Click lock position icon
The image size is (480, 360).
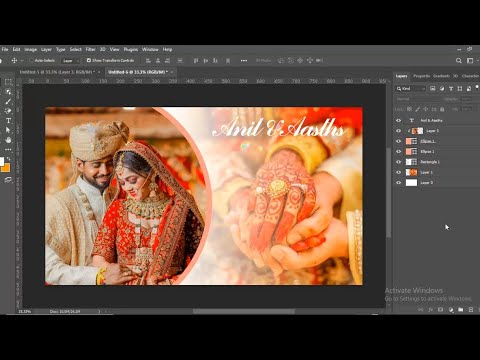(x=426, y=109)
